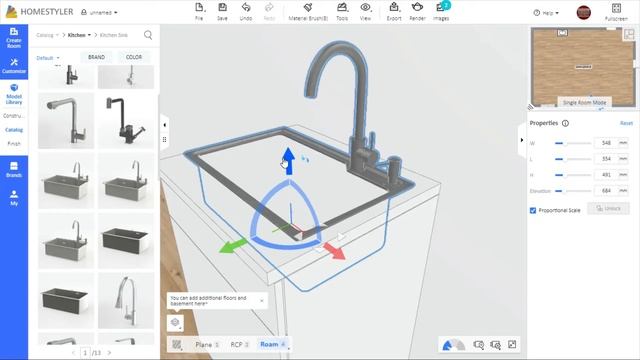Viewport: 640px width, 360px height.
Task: Click the BRAND filter button
Action: click(x=97, y=57)
